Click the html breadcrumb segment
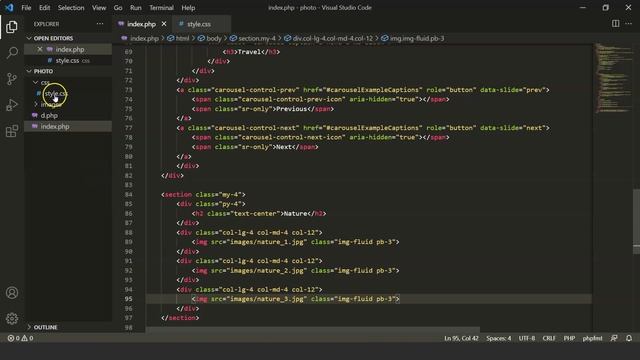Viewport: 640px width, 360px height. point(182,38)
